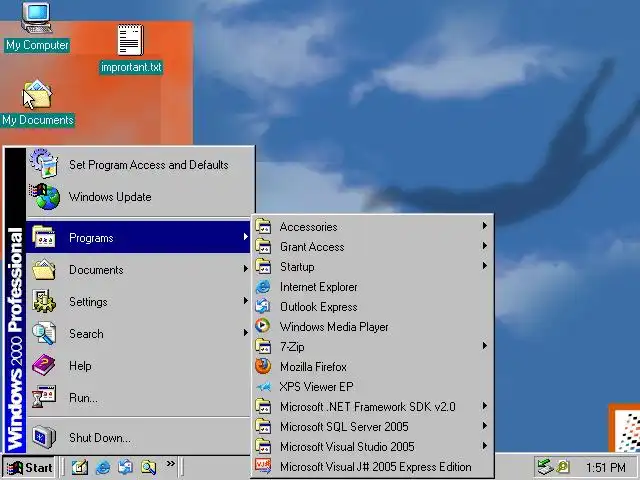This screenshot has width=640, height=480.
Task: Open the 7-Zip program group
Action: point(373,347)
